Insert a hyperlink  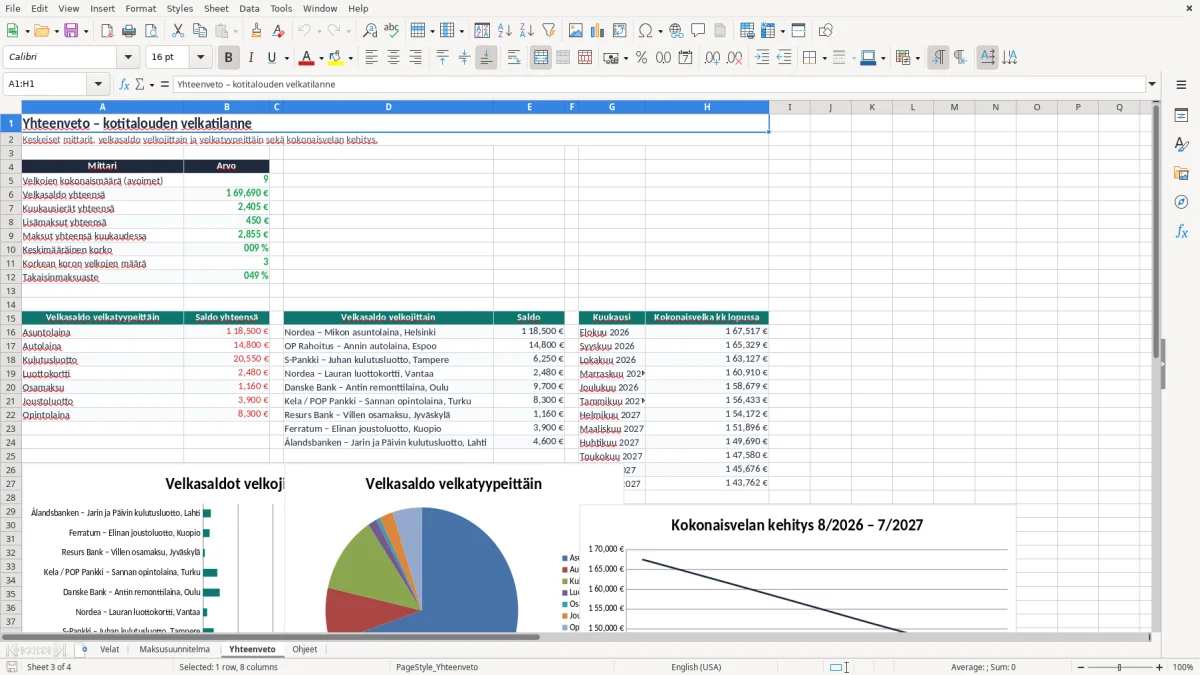676,31
